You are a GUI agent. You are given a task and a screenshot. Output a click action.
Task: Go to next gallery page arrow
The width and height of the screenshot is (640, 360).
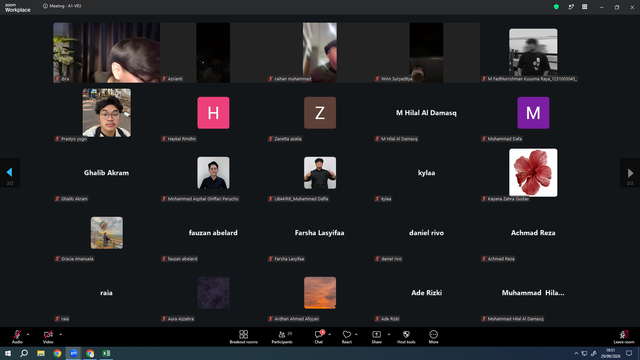pos(630,173)
